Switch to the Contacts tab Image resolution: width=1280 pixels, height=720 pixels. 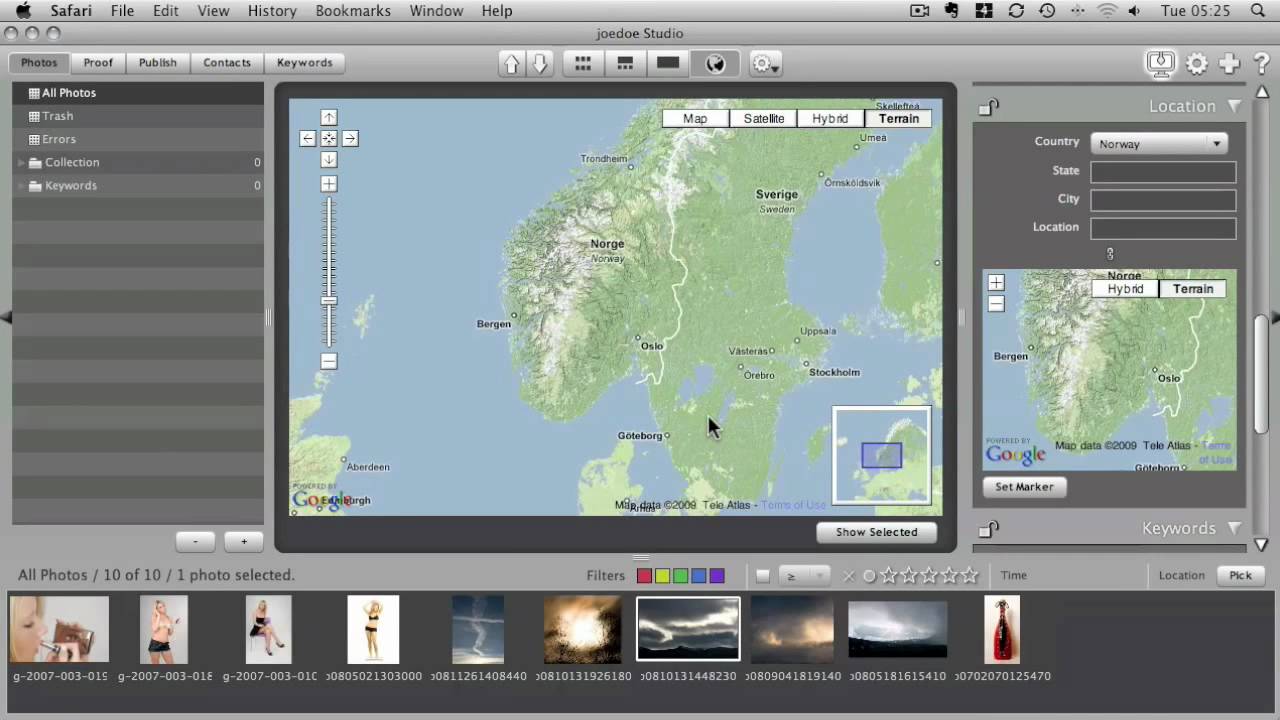[x=227, y=63]
